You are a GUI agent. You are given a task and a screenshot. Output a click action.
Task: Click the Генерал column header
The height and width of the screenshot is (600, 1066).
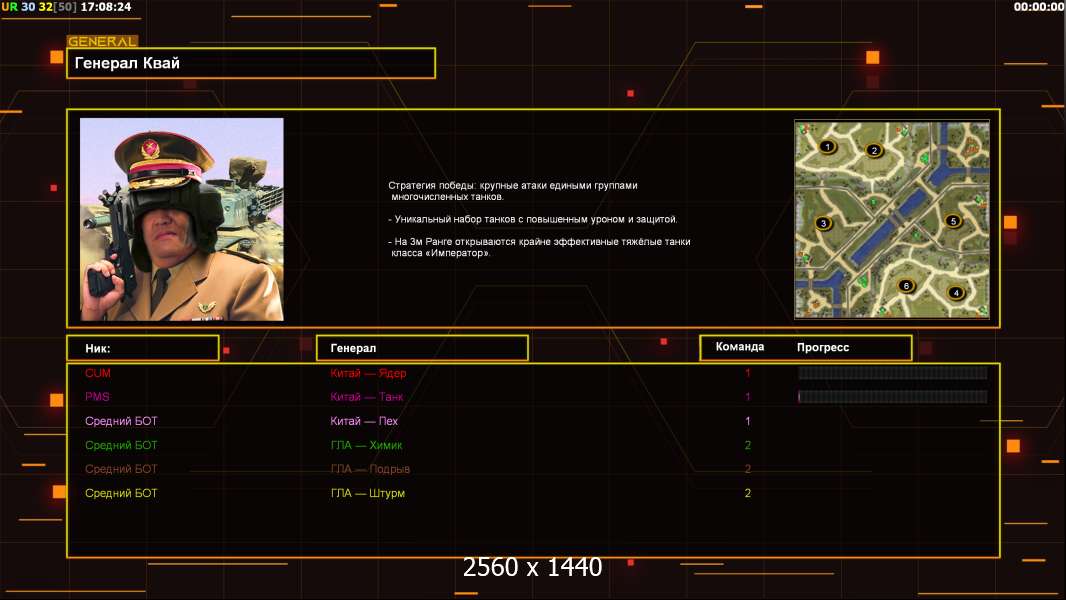(x=422, y=348)
